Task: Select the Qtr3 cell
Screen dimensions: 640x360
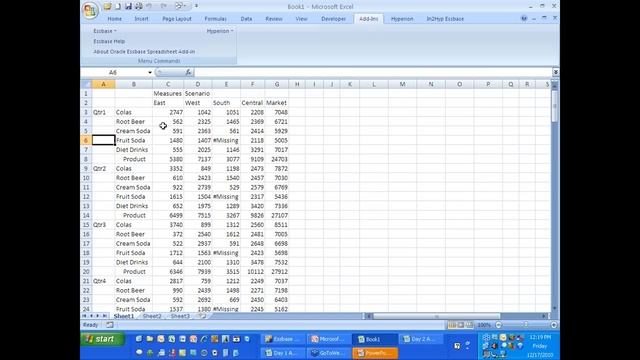Action: (103, 225)
